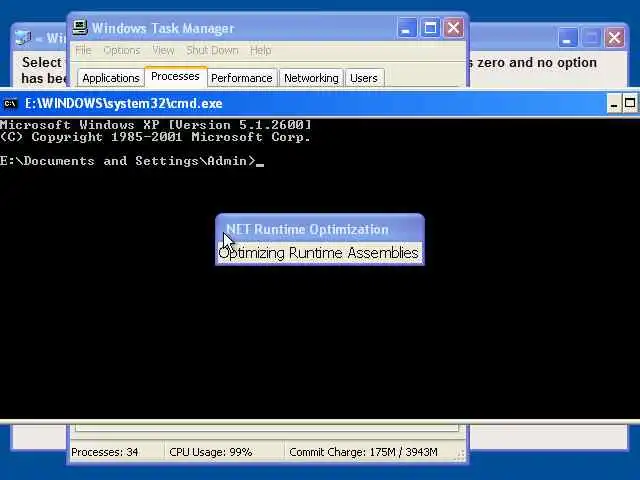Screen dimensions: 640x480
Task: Minimize the background window behind Task Manager
Action: [x=567, y=38]
